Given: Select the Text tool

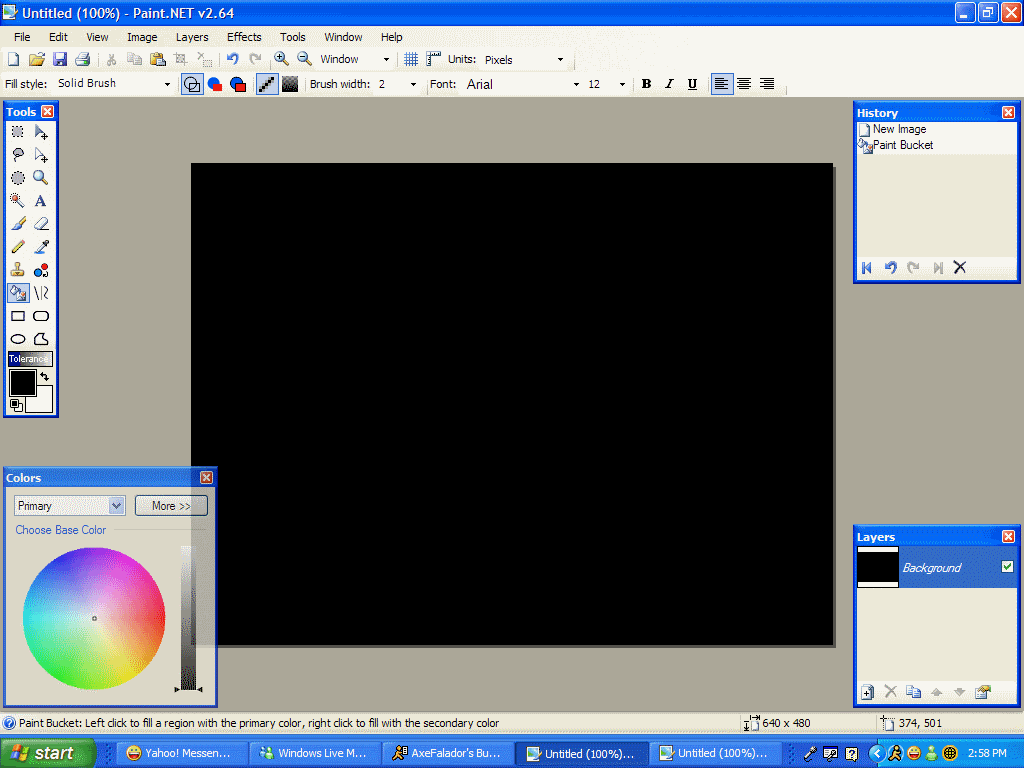Looking at the screenshot, I should tap(41, 201).
